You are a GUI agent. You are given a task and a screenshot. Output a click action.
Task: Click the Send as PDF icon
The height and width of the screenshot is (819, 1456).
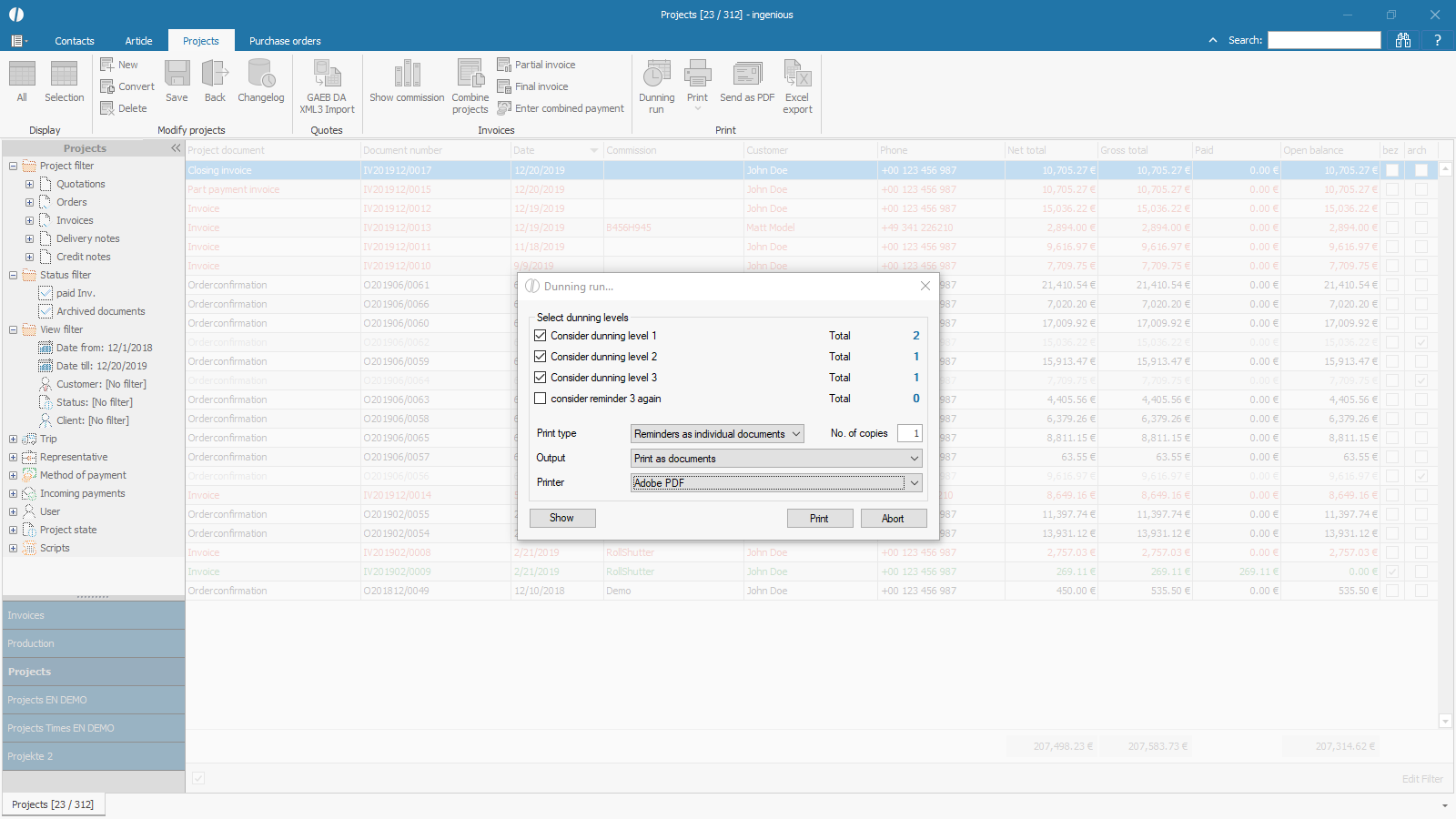click(x=747, y=75)
